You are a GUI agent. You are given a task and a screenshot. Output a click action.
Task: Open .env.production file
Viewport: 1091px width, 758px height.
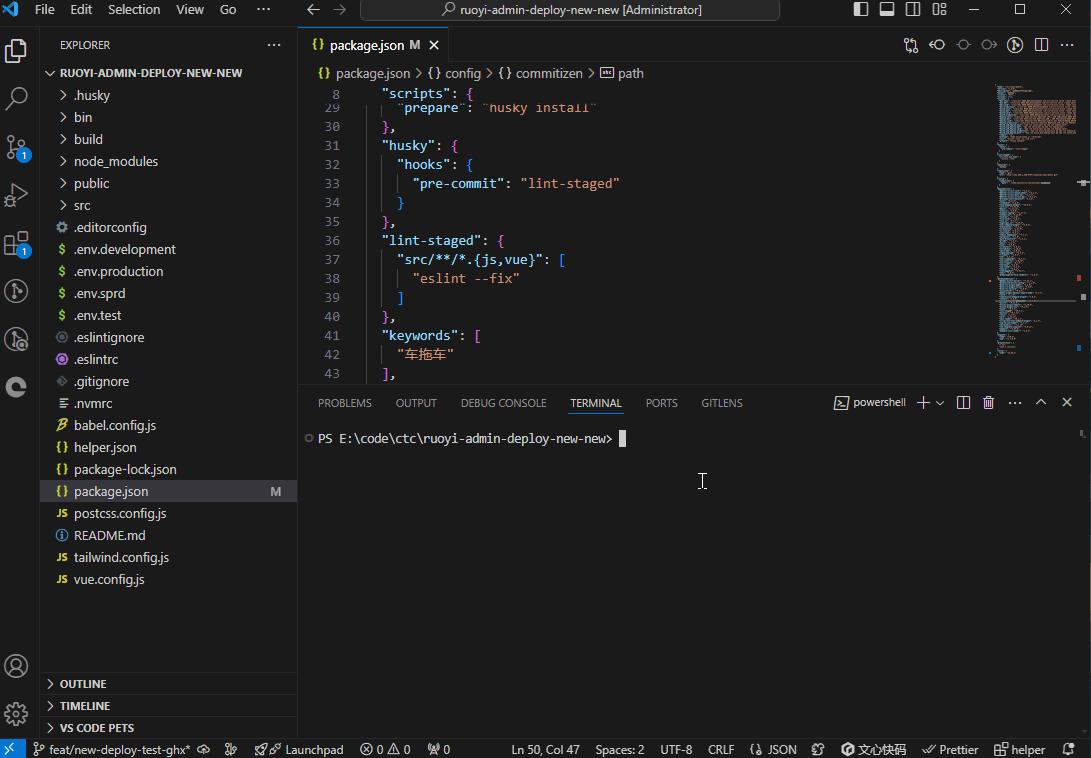point(169,271)
